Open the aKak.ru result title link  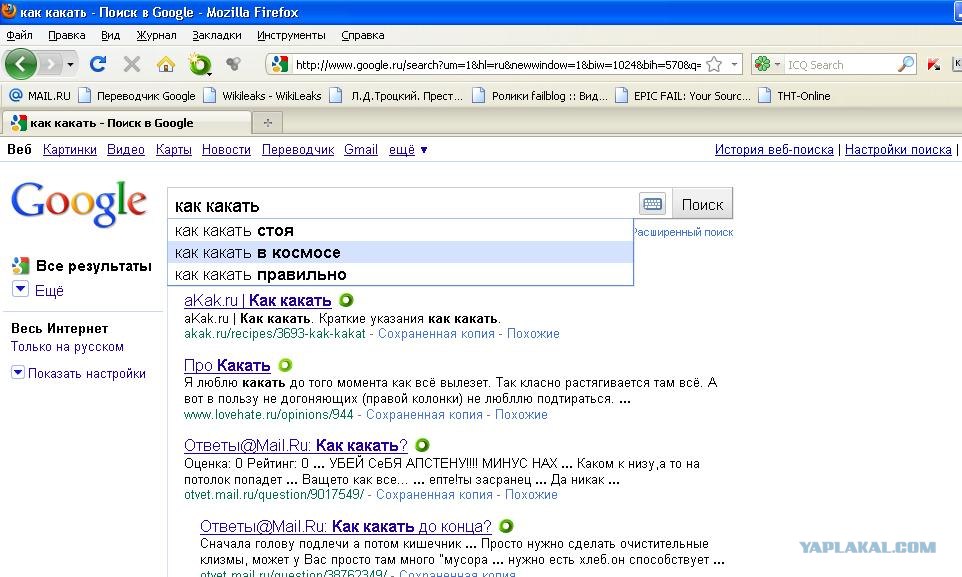tap(258, 300)
